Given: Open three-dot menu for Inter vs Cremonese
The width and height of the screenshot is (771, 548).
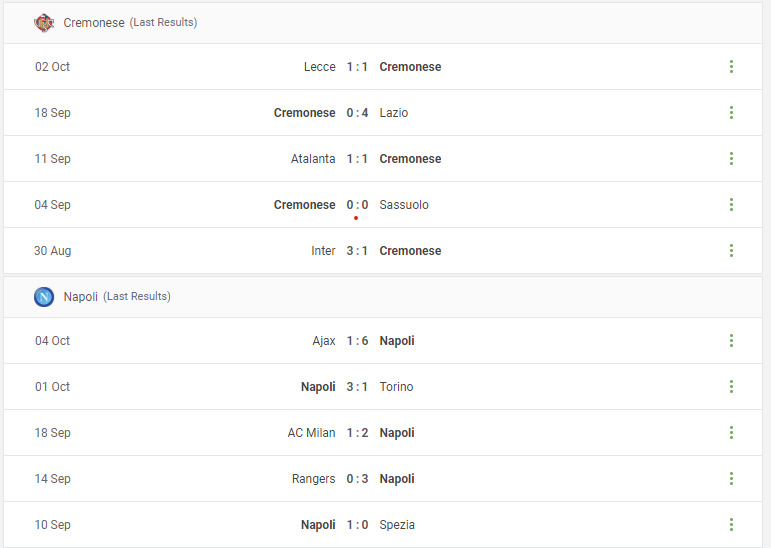Looking at the screenshot, I should 731,250.
